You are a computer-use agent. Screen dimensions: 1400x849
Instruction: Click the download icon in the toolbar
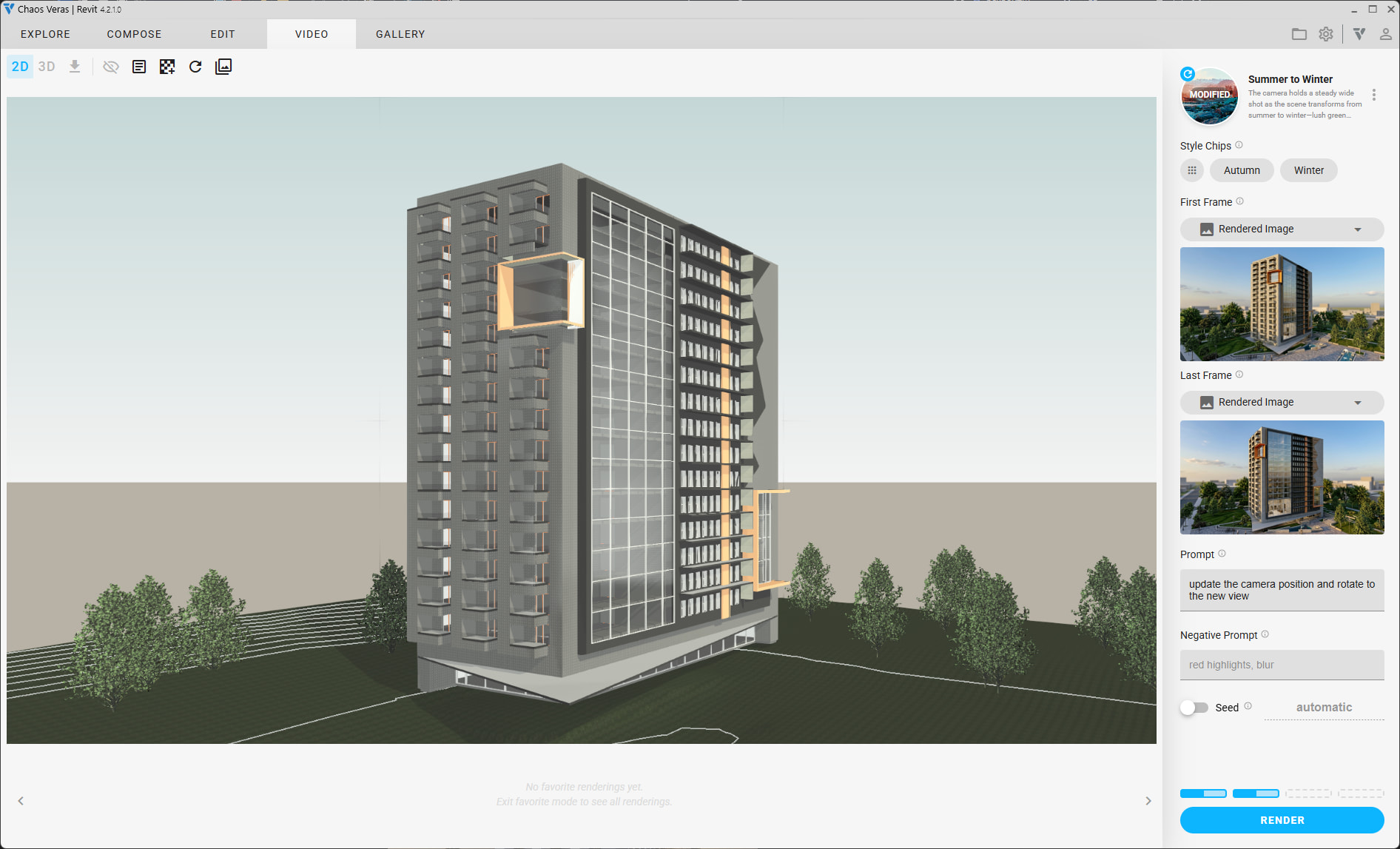click(x=75, y=67)
